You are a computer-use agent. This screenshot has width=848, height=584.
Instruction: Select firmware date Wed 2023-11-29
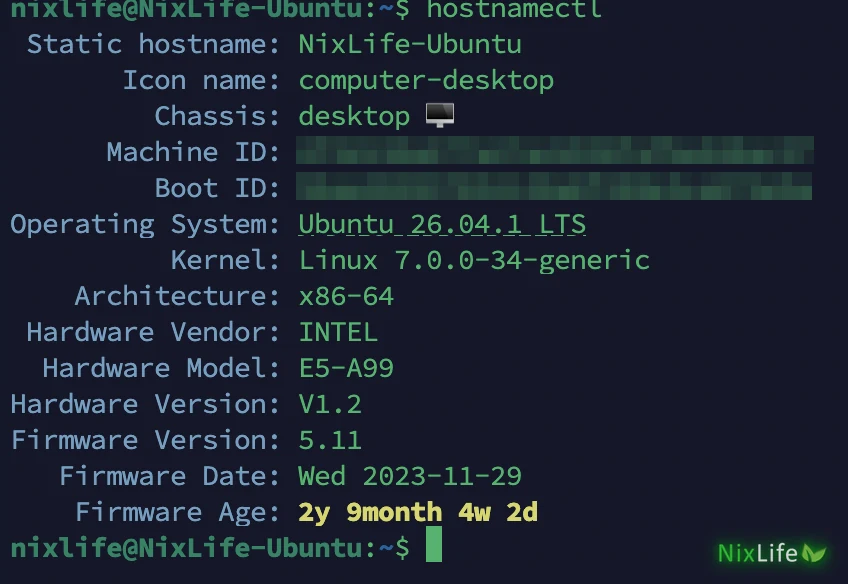tap(410, 476)
